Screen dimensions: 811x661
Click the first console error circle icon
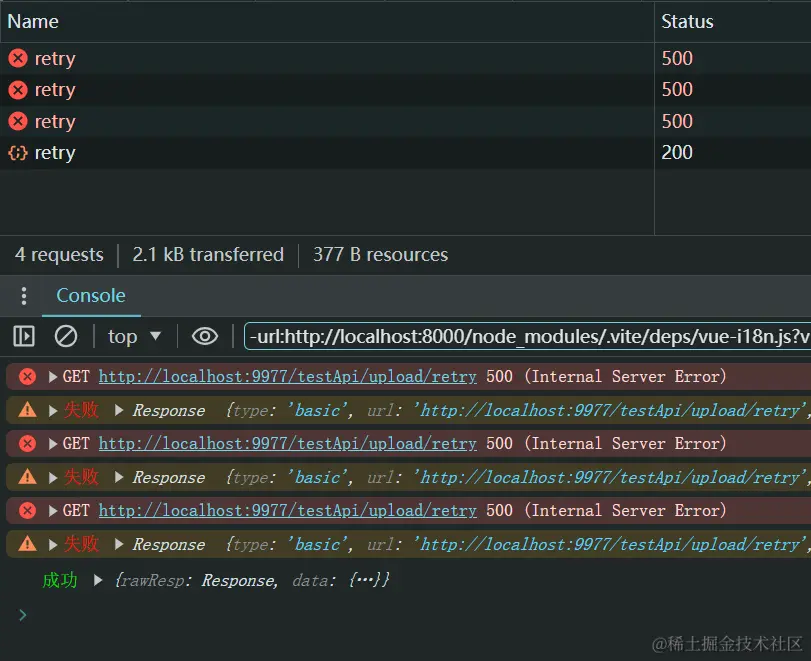[27, 377]
